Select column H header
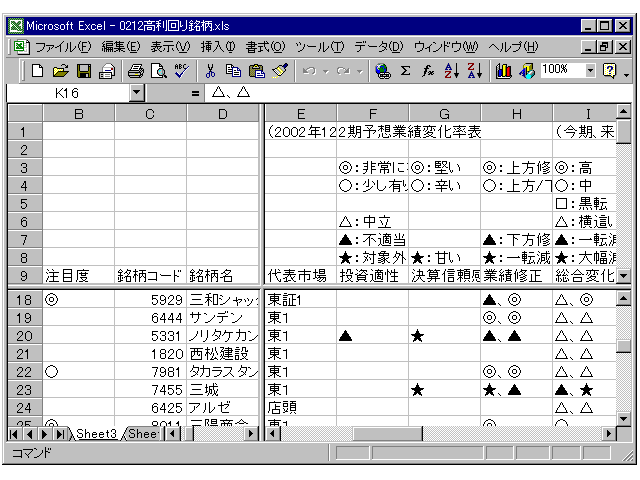 [517, 114]
